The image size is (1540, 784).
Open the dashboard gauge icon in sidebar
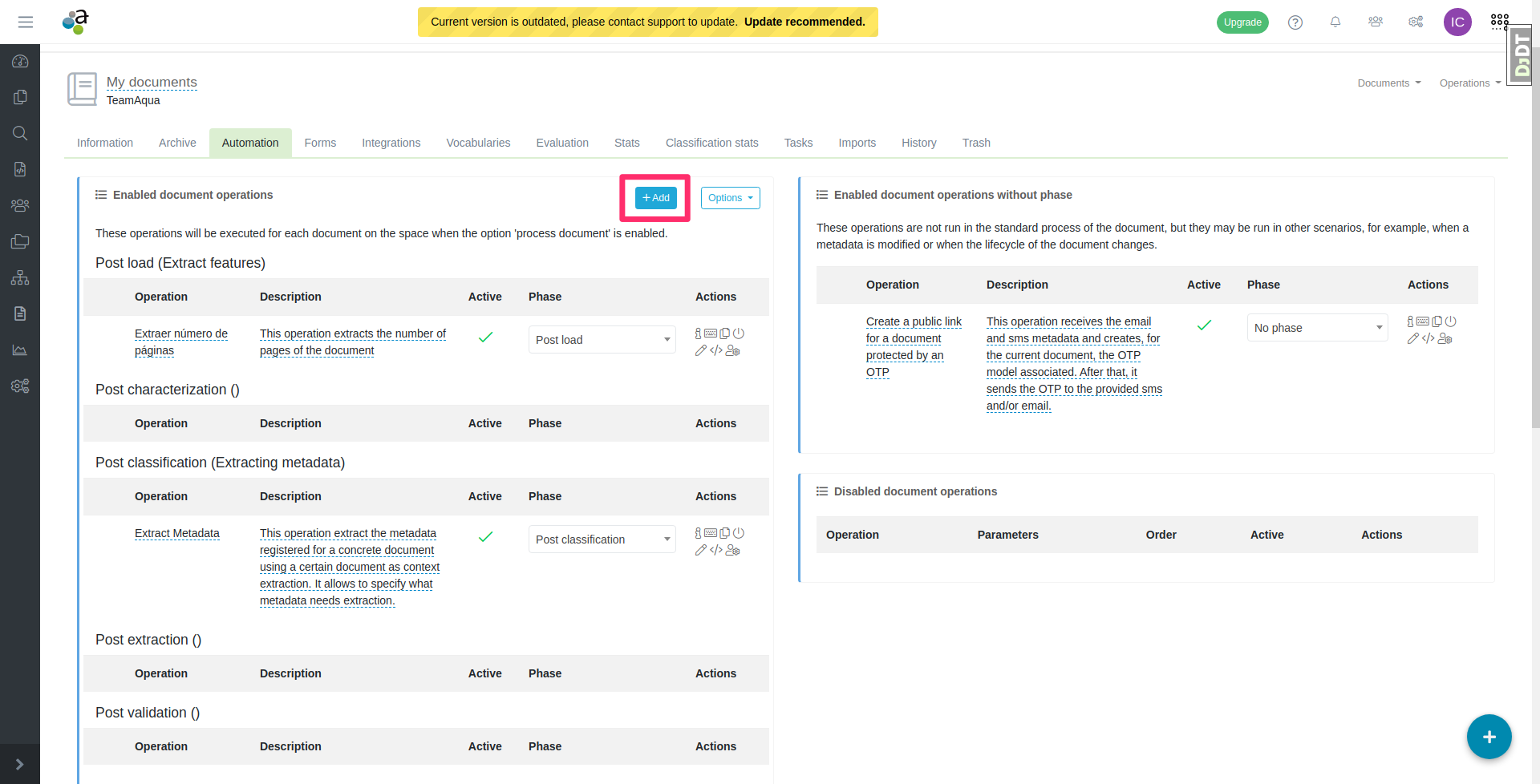click(x=20, y=62)
